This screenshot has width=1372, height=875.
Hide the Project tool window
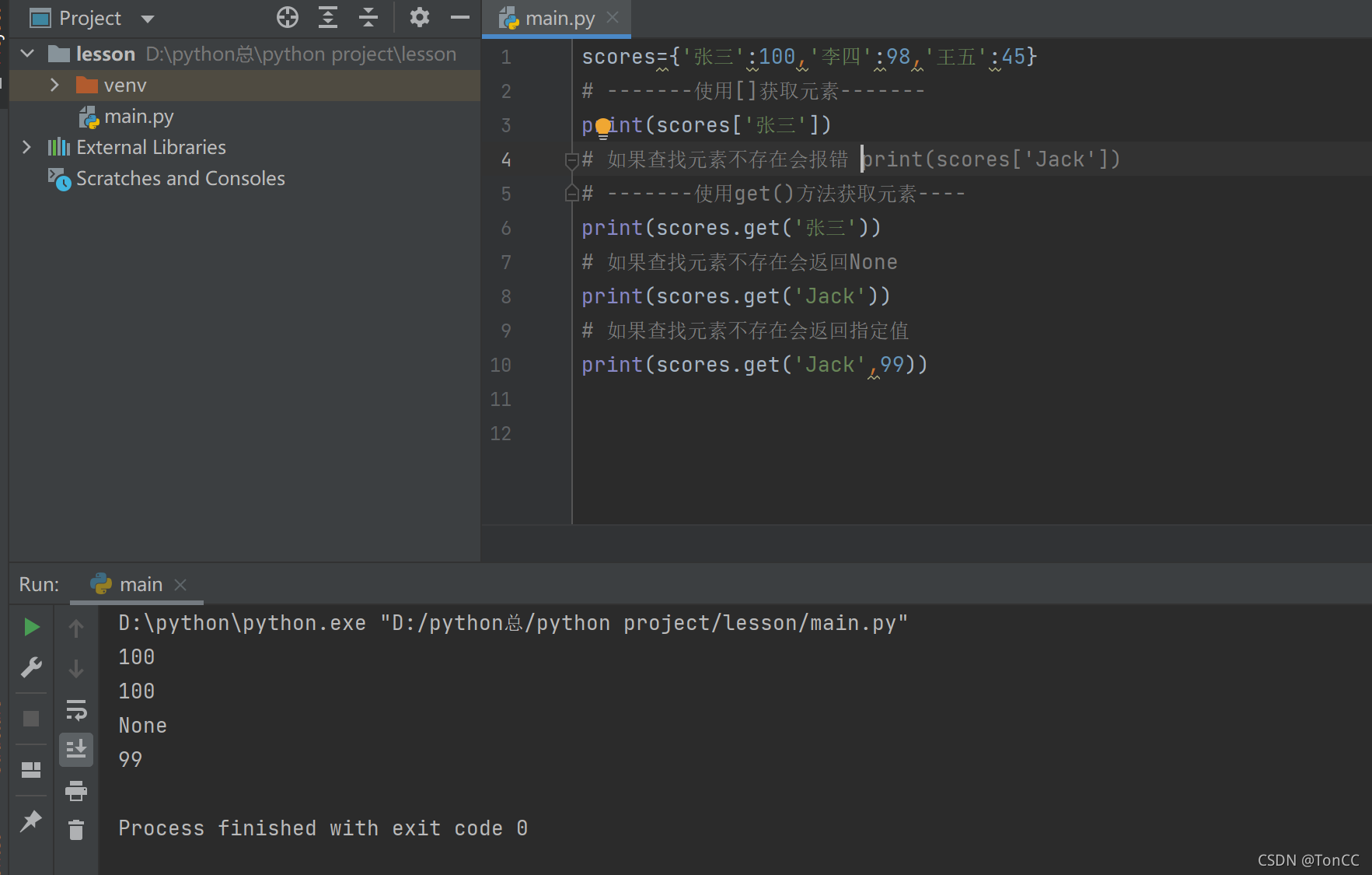coord(460,17)
